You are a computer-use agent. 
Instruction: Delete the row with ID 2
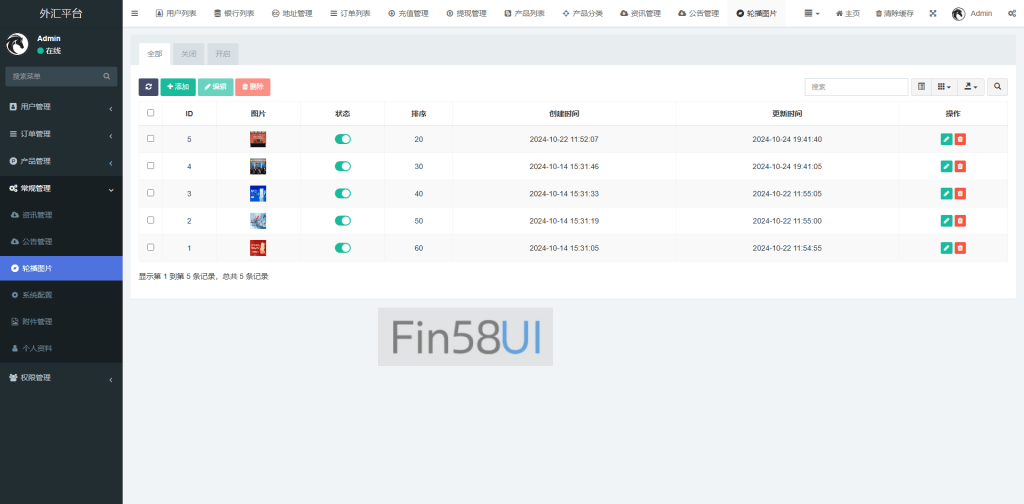(x=960, y=221)
